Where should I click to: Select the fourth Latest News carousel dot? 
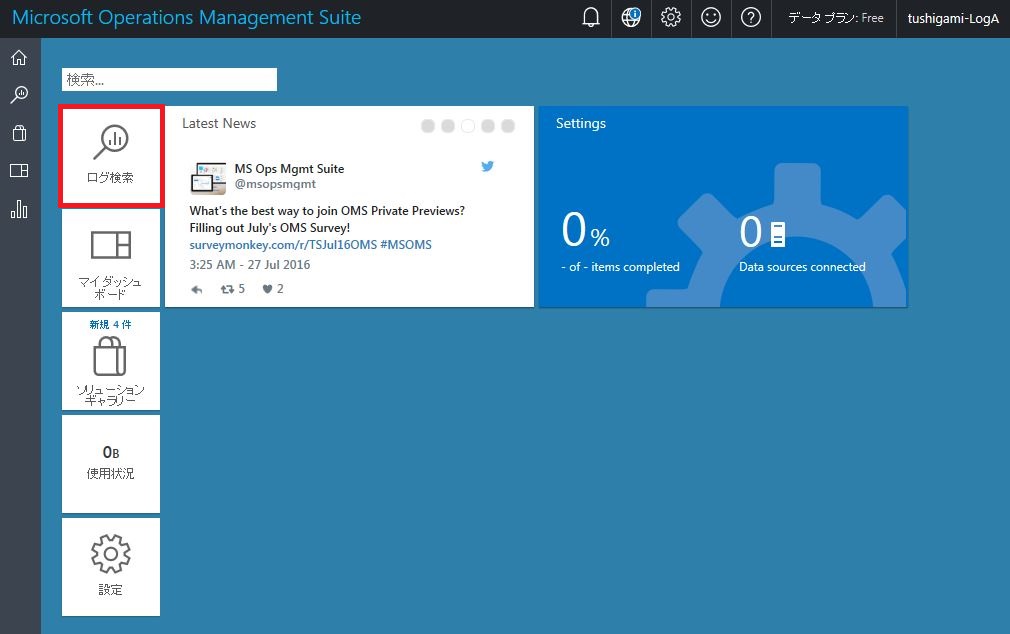[x=488, y=126]
